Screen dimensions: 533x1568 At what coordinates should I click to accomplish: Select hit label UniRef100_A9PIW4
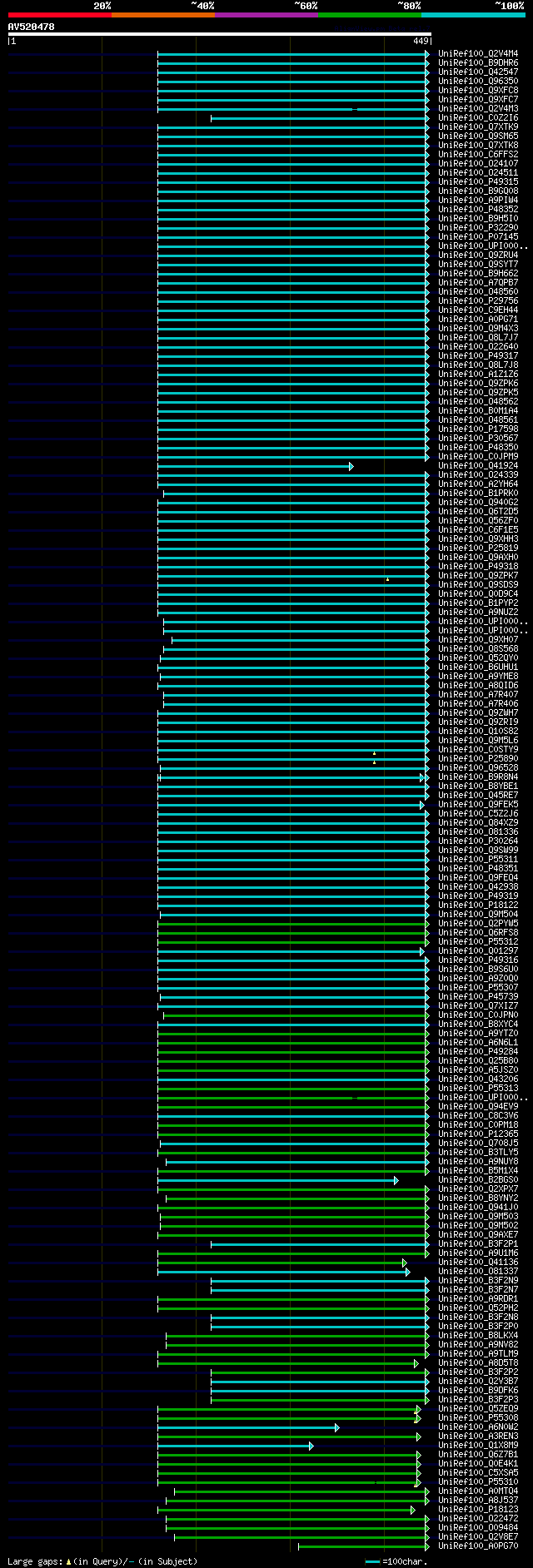point(478,201)
